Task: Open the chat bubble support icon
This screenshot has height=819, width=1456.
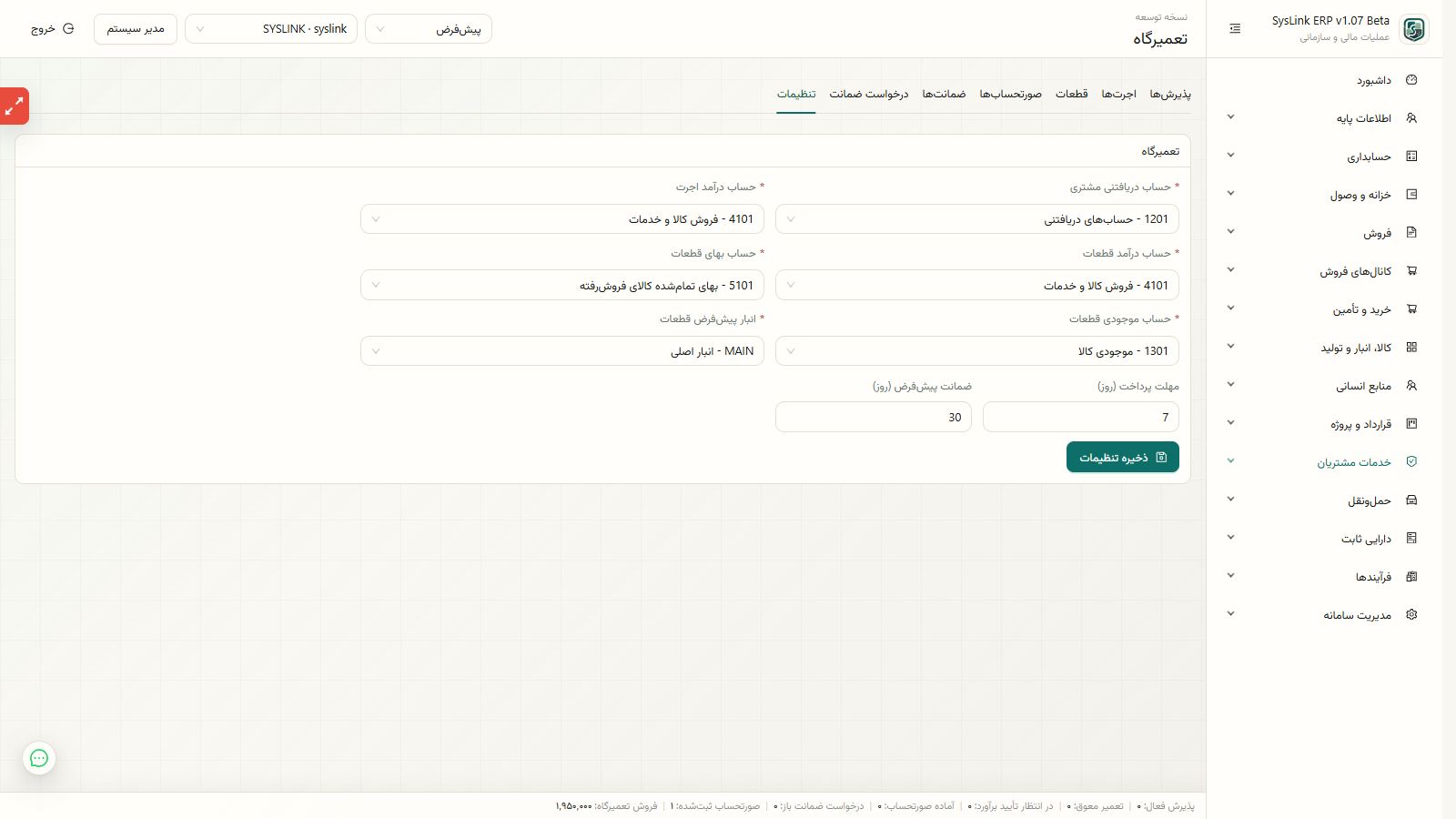Action: pos(39,758)
